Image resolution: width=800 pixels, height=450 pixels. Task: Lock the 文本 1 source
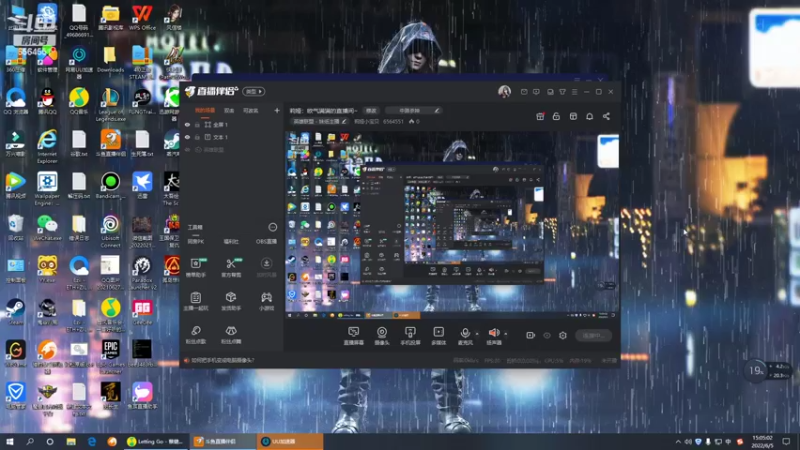(197, 137)
